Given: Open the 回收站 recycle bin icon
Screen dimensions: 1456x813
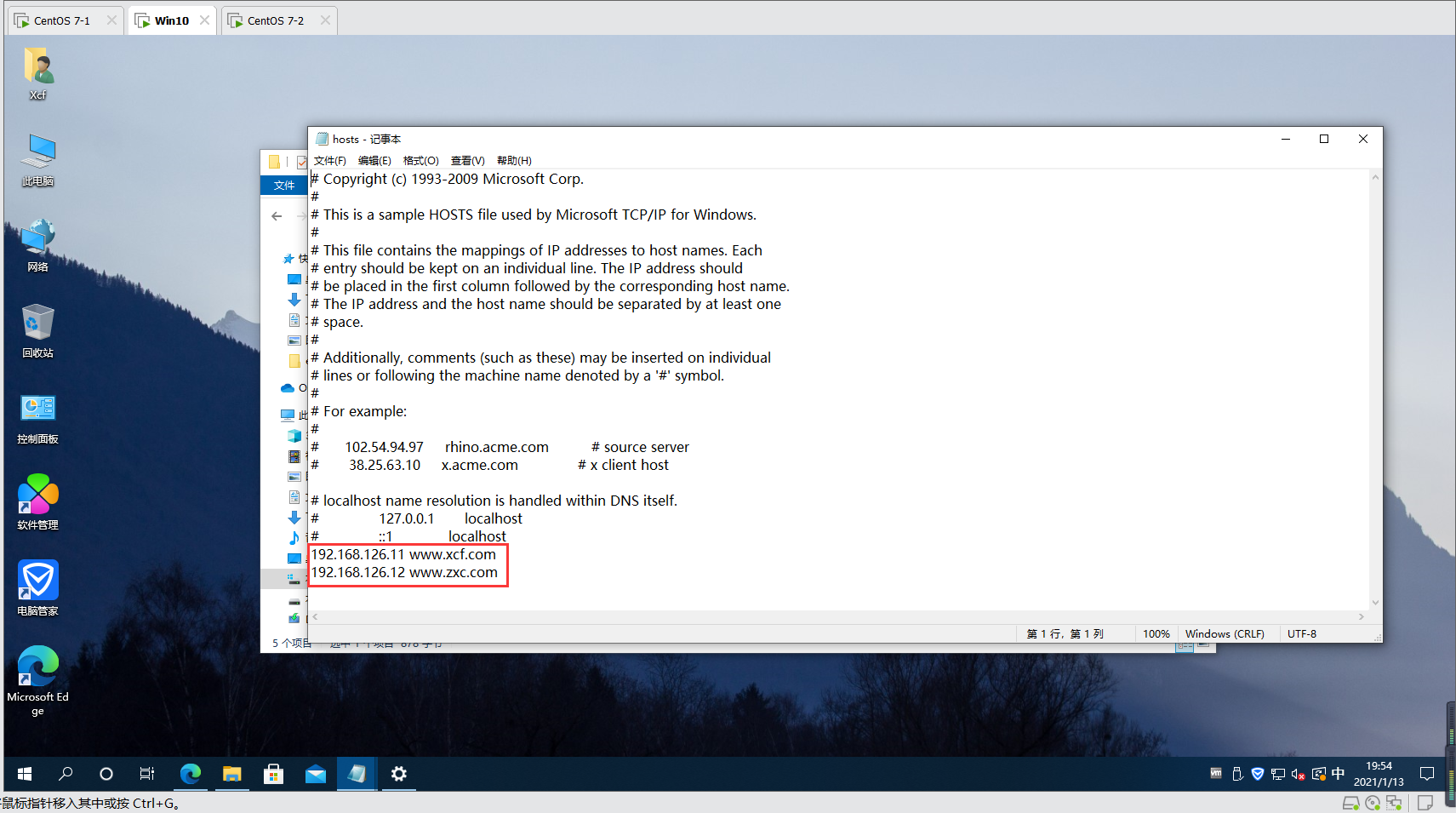Looking at the screenshot, I should click(37, 331).
